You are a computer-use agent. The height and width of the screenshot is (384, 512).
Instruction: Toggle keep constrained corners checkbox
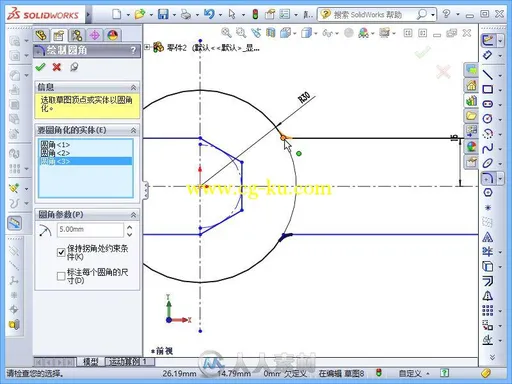[61, 252]
